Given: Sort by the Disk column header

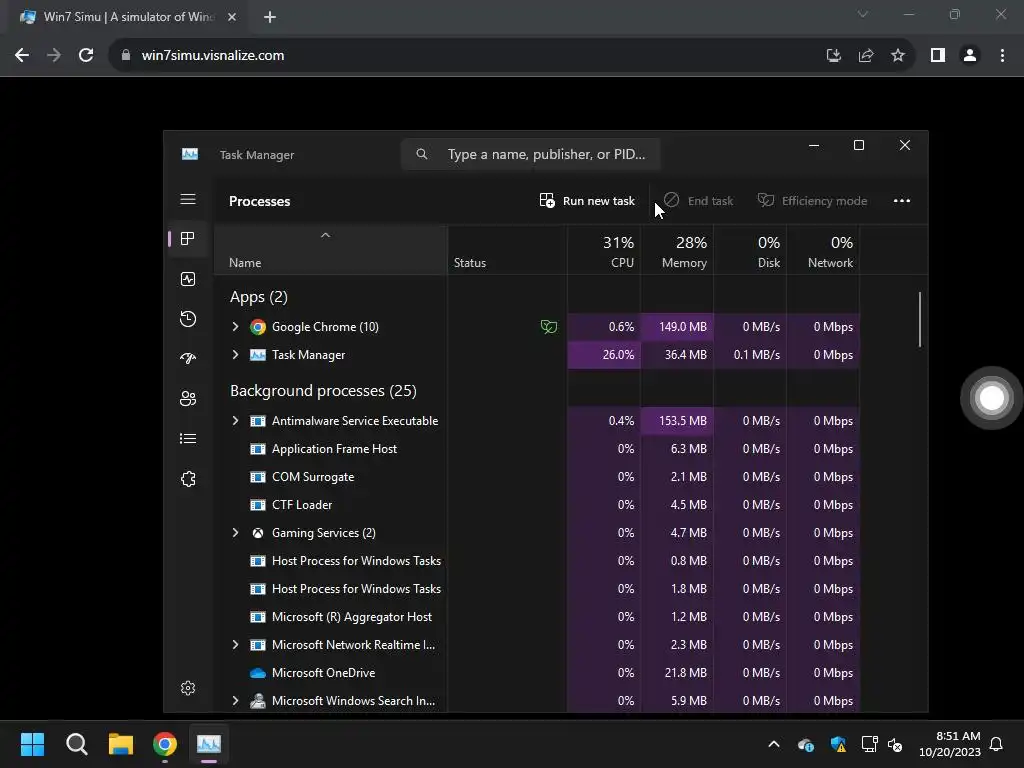Looking at the screenshot, I should [x=750, y=250].
